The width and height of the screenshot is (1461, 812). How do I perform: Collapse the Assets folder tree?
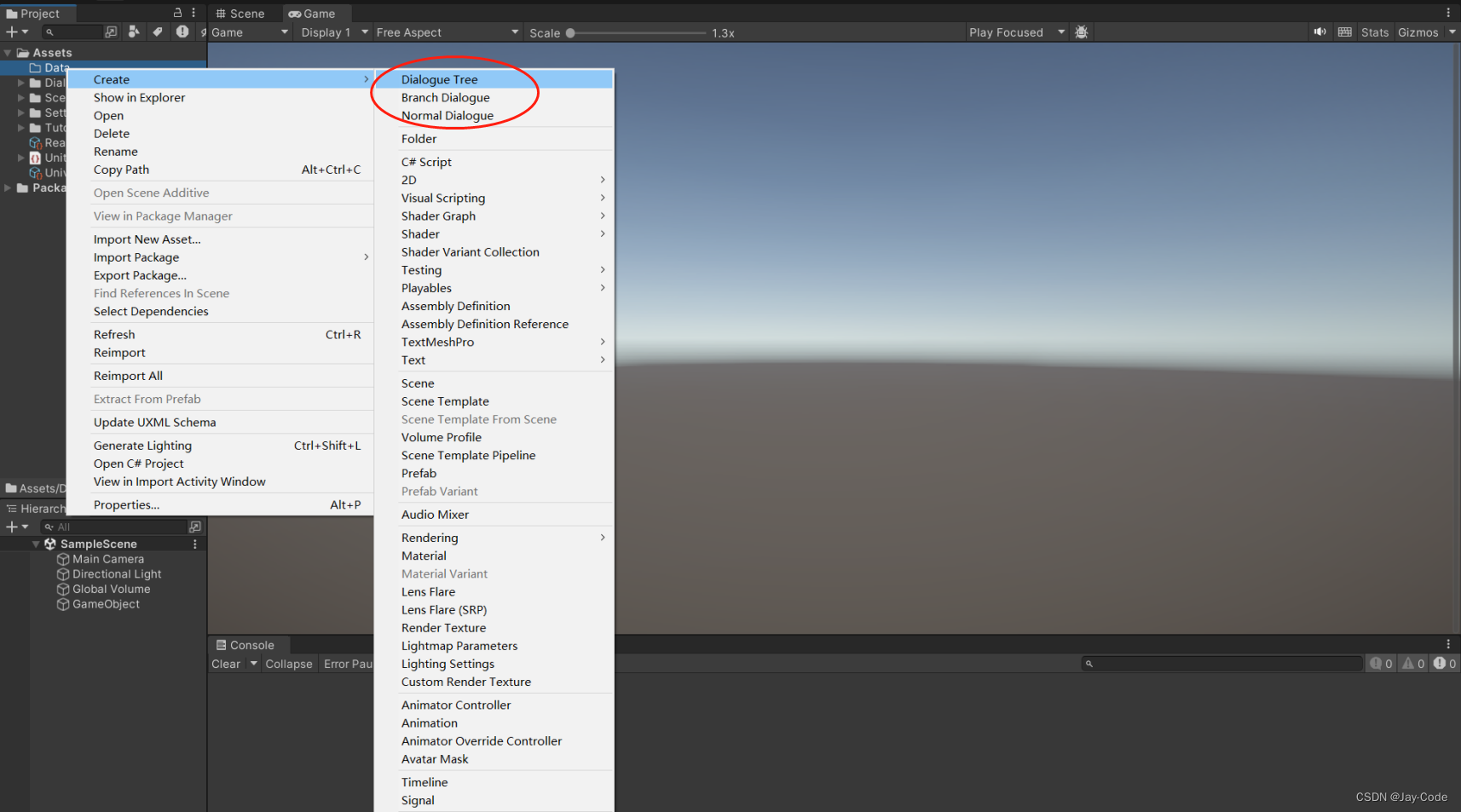point(8,53)
